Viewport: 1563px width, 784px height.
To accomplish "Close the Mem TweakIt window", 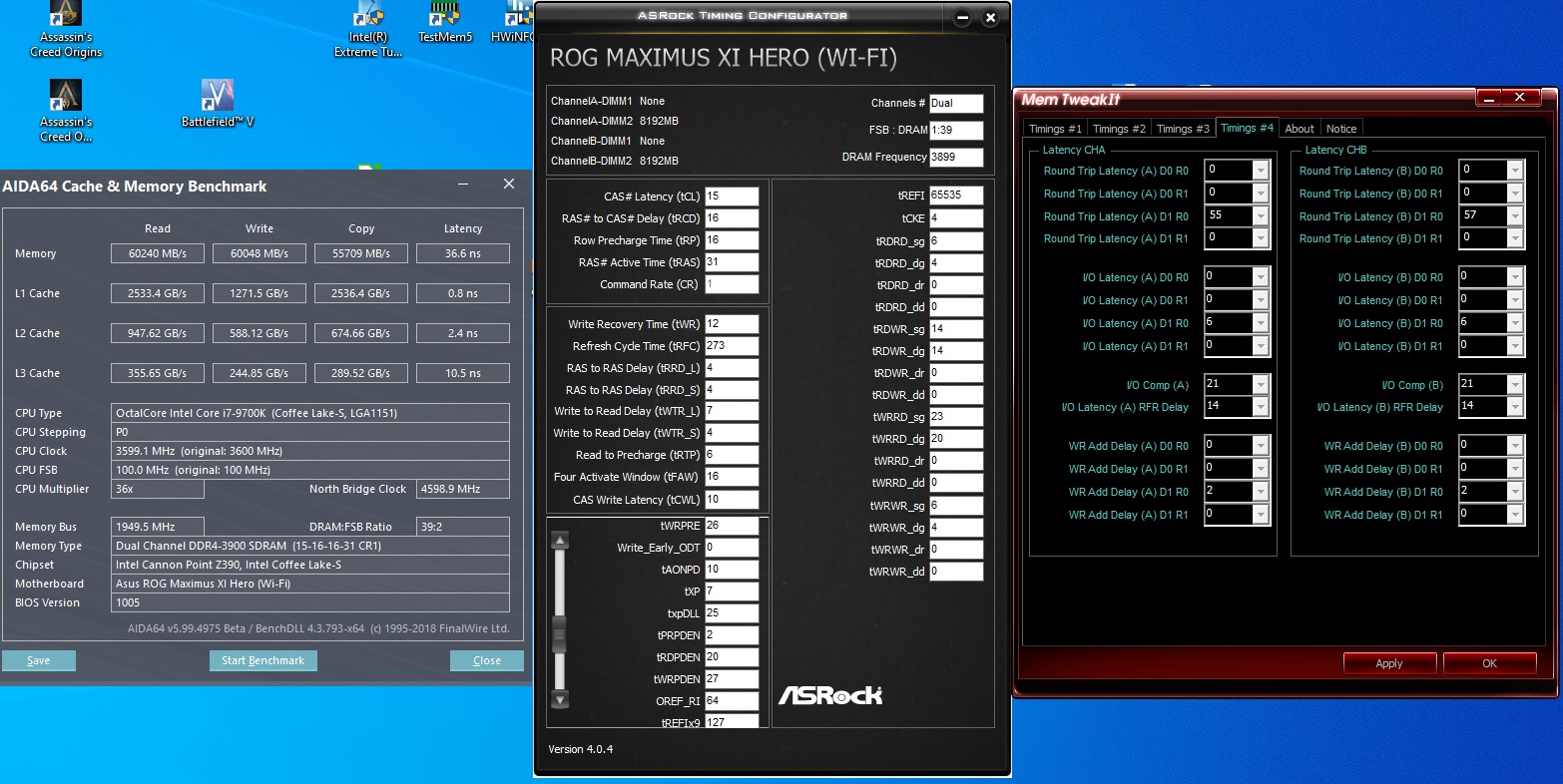I will [1520, 98].
